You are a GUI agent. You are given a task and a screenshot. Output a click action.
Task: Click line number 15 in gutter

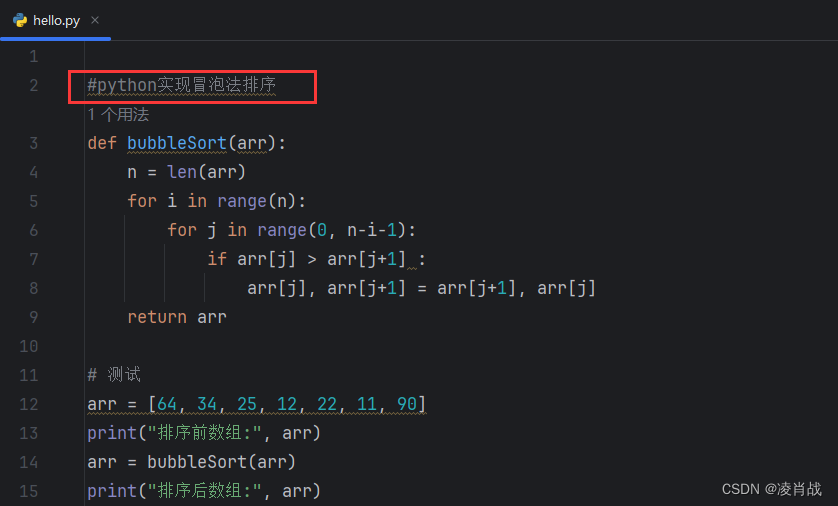click(x=29, y=491)
